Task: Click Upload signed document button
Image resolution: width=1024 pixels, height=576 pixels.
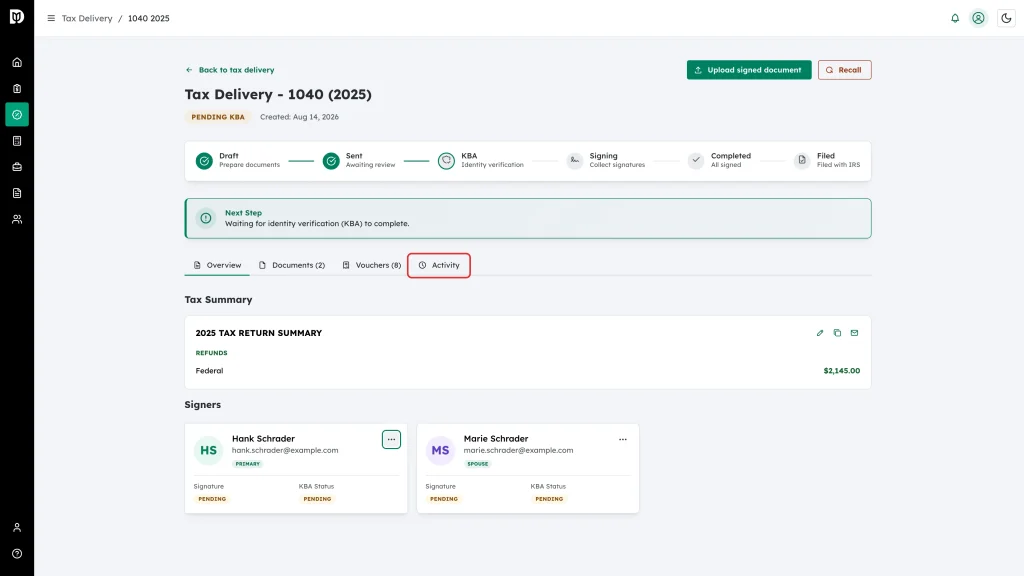Action: 749,70
